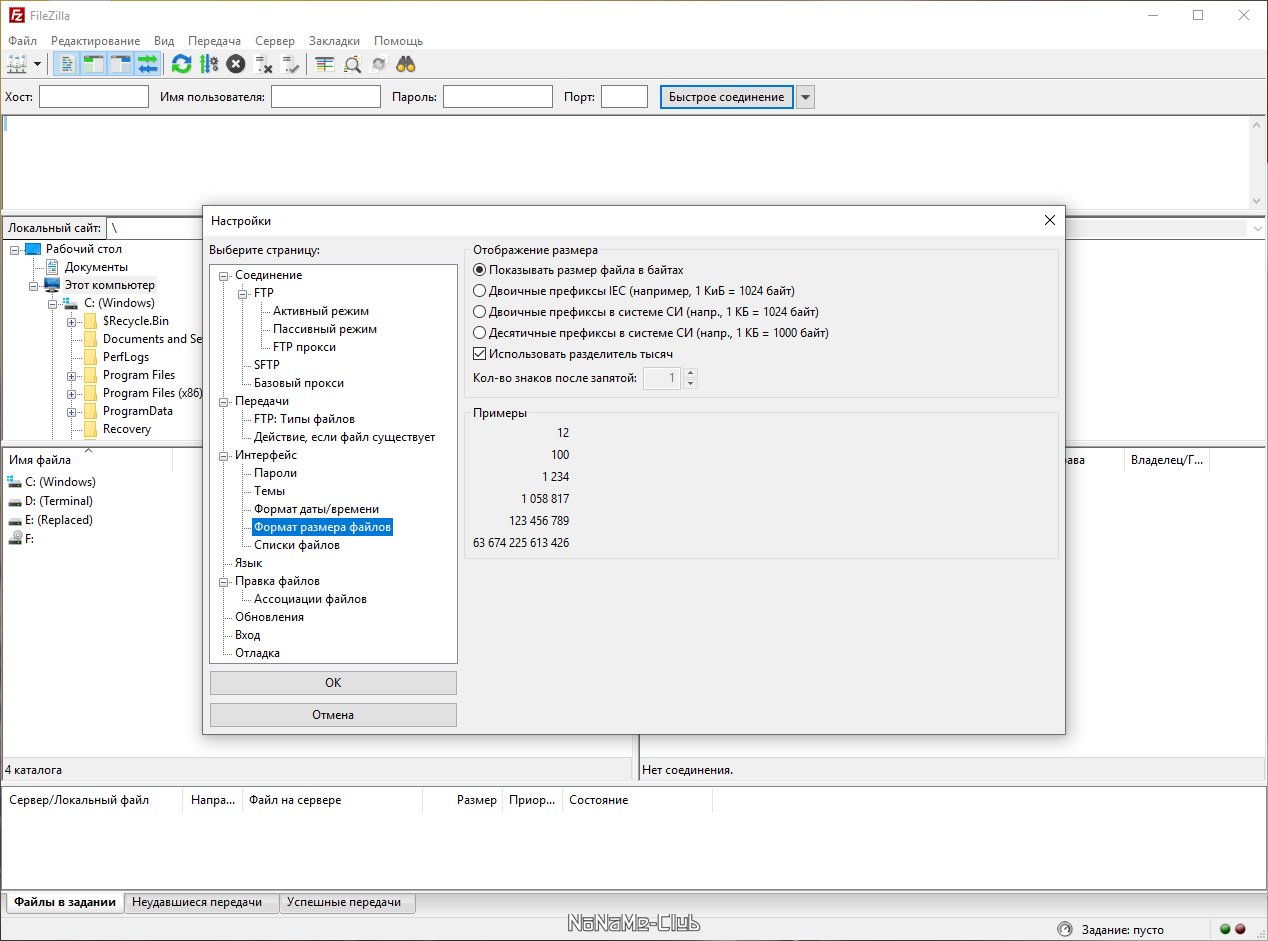Click the Порт input field
The width and height of the screenshot is (1268, 941).
pyautogui.click(x=624, y=97)
